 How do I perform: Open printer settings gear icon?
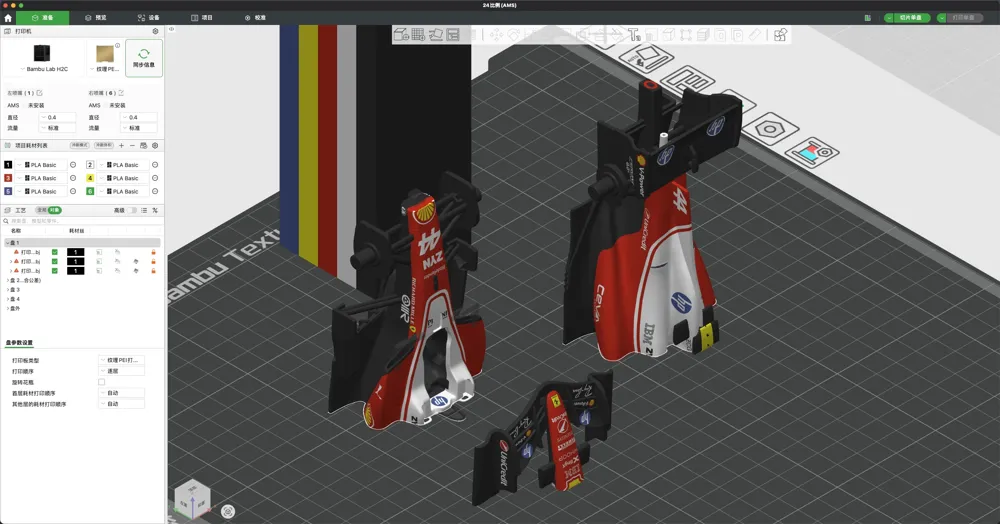[x=155, y=31]
